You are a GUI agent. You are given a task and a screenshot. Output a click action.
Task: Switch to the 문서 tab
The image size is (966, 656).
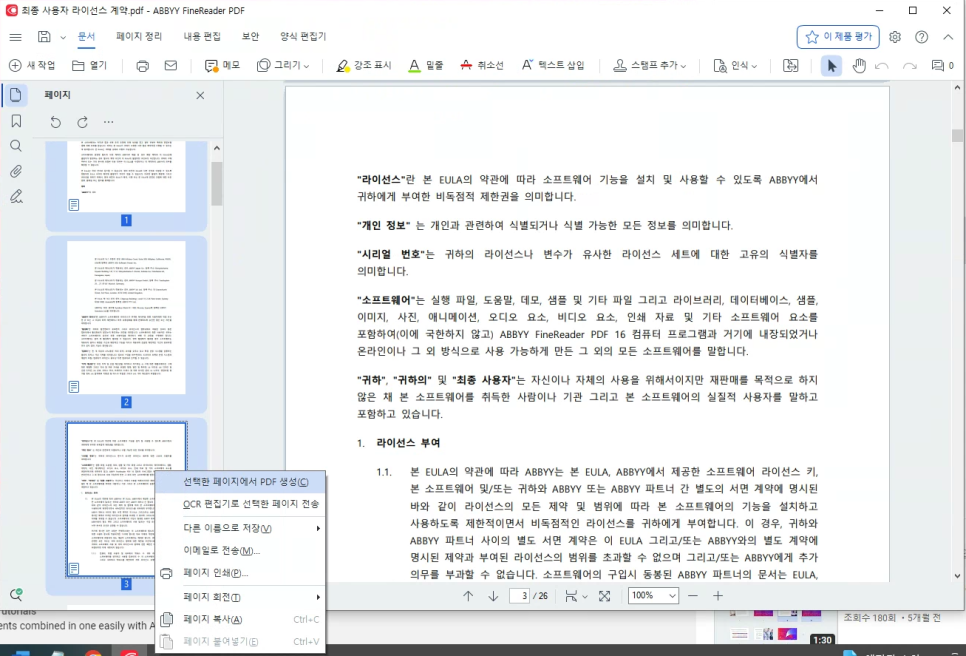[86, 36]
